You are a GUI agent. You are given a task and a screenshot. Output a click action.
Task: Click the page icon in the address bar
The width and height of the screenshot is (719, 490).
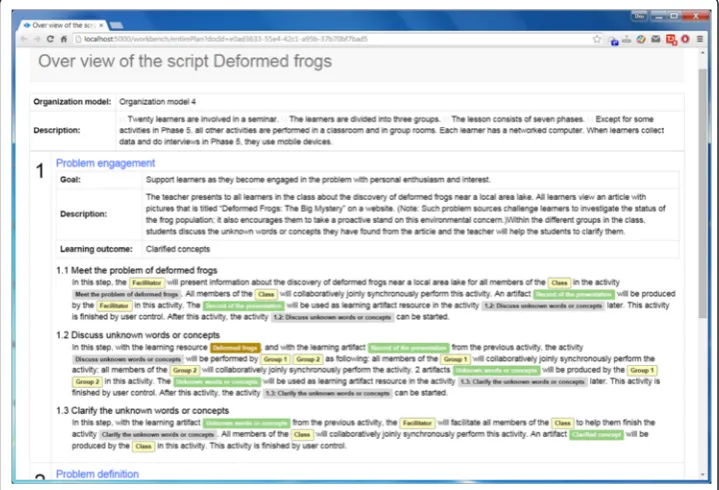(78, 39)
